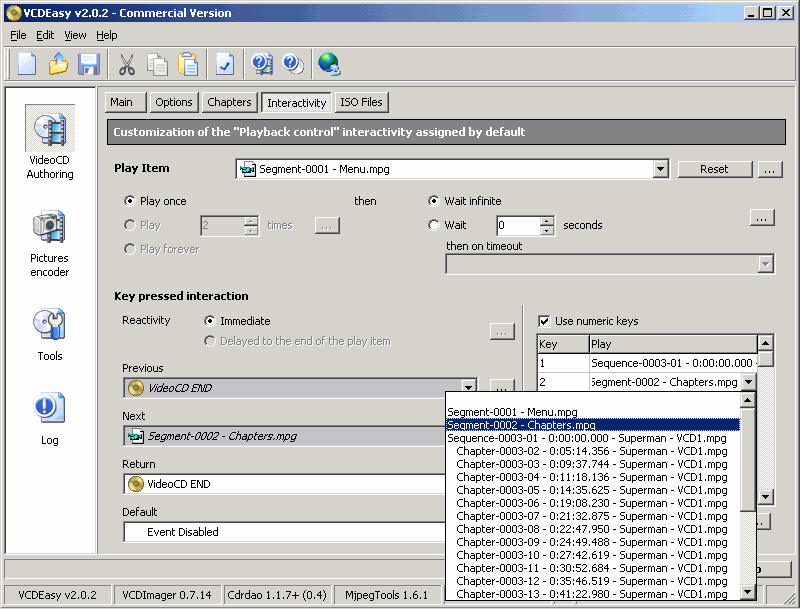The width and height of the screenshot is (800, 609).
Task: Open the Log sidebar section
Action: [50, 418]
